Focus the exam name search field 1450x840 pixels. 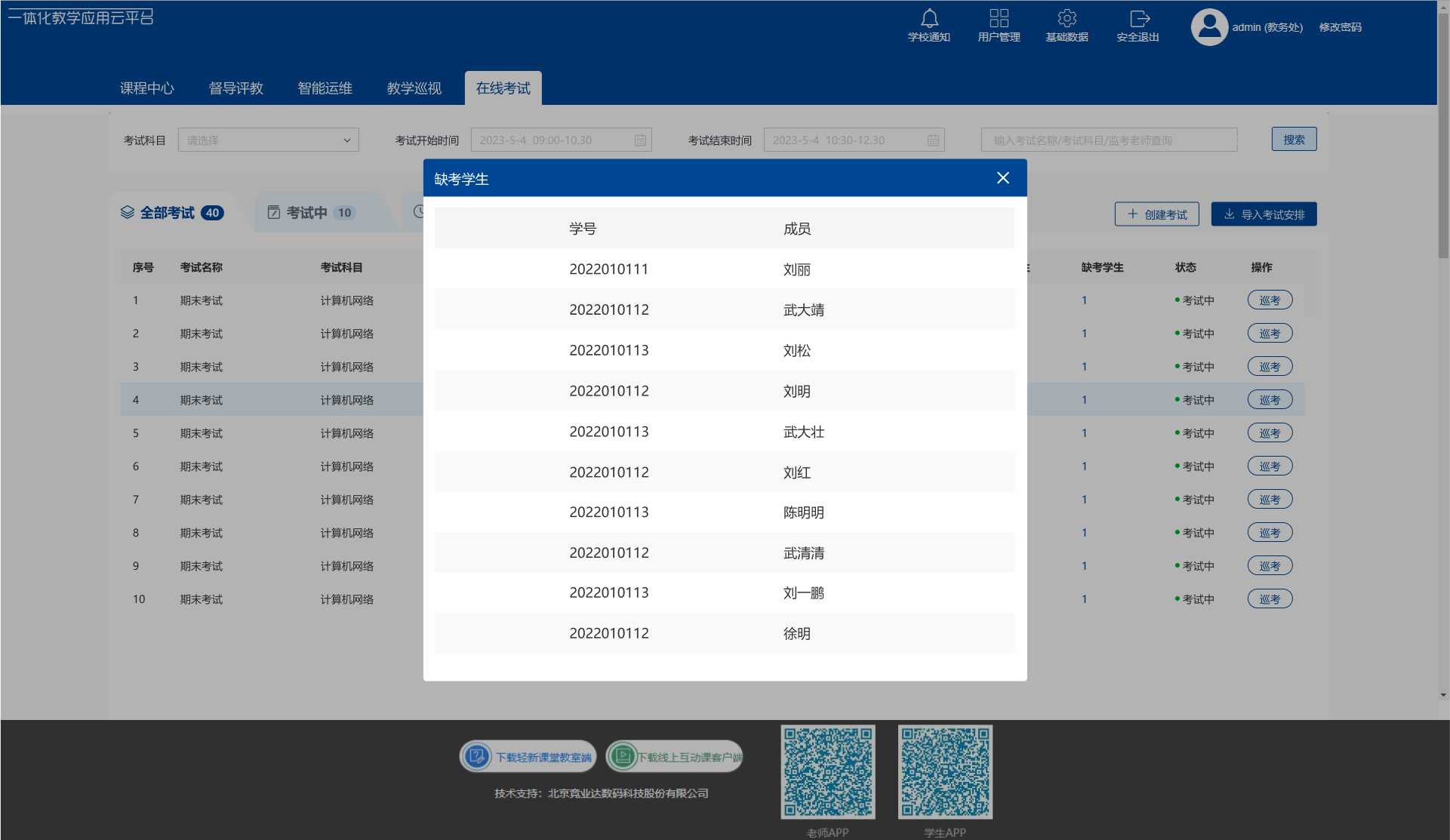pos(1109,140)
